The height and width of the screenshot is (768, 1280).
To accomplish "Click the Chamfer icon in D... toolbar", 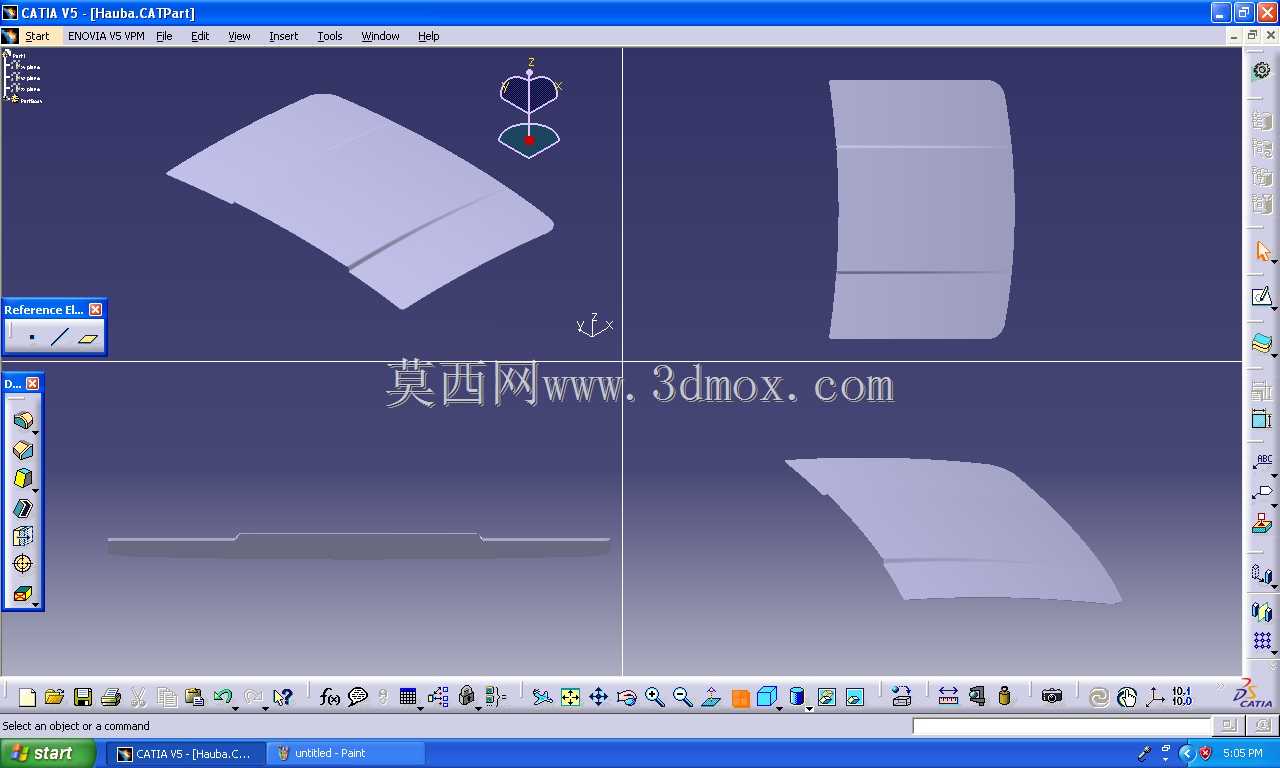I will (23, 450).
